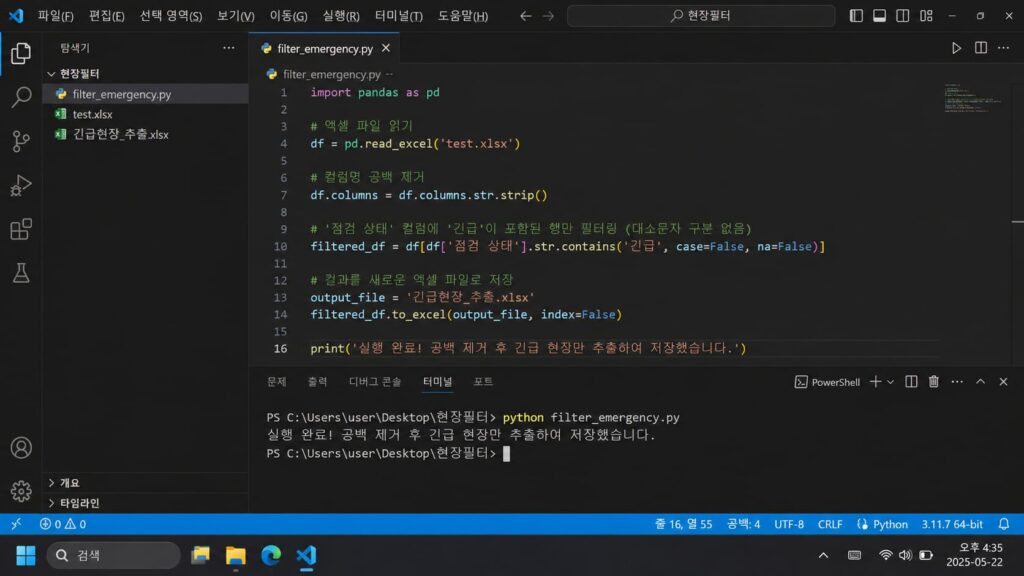1024x576 pixels.
Task: Close the filter_emergency.py tab
Action: (x=386, y=48)
